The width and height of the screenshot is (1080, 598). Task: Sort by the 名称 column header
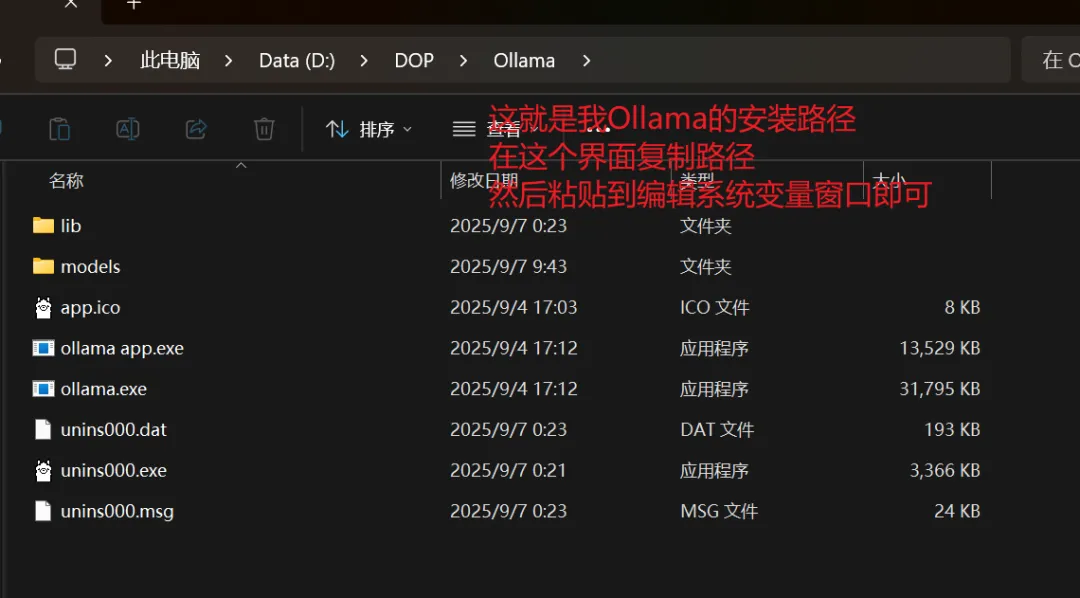pos(66,181)
